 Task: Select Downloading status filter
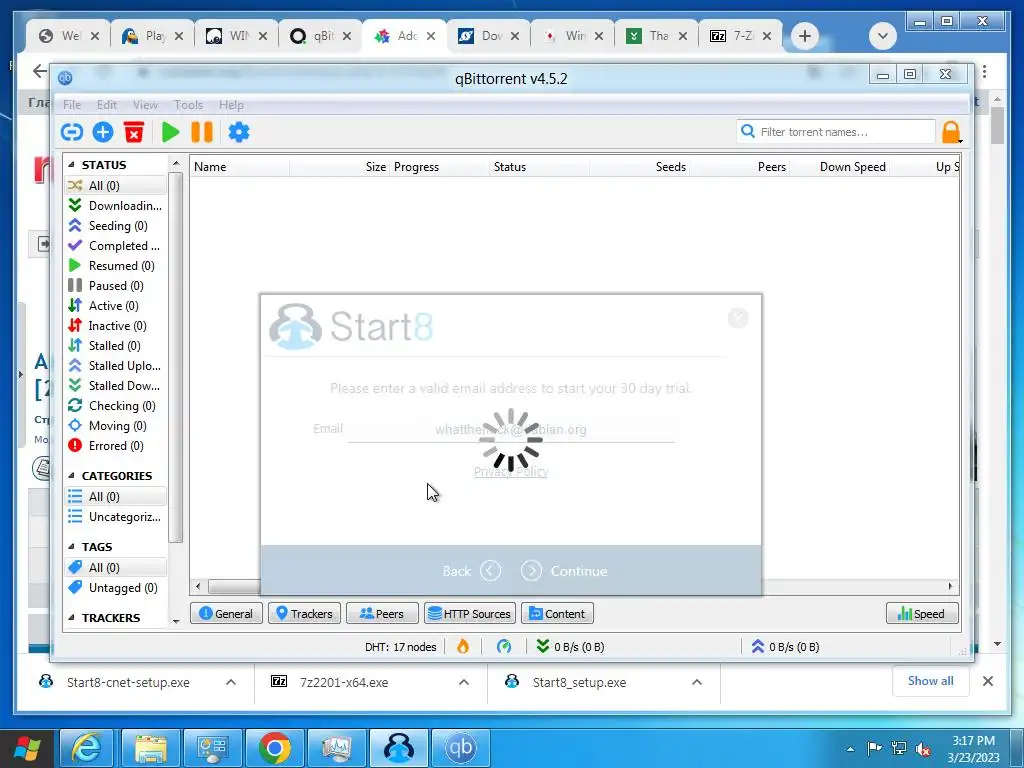click(116, 206)
